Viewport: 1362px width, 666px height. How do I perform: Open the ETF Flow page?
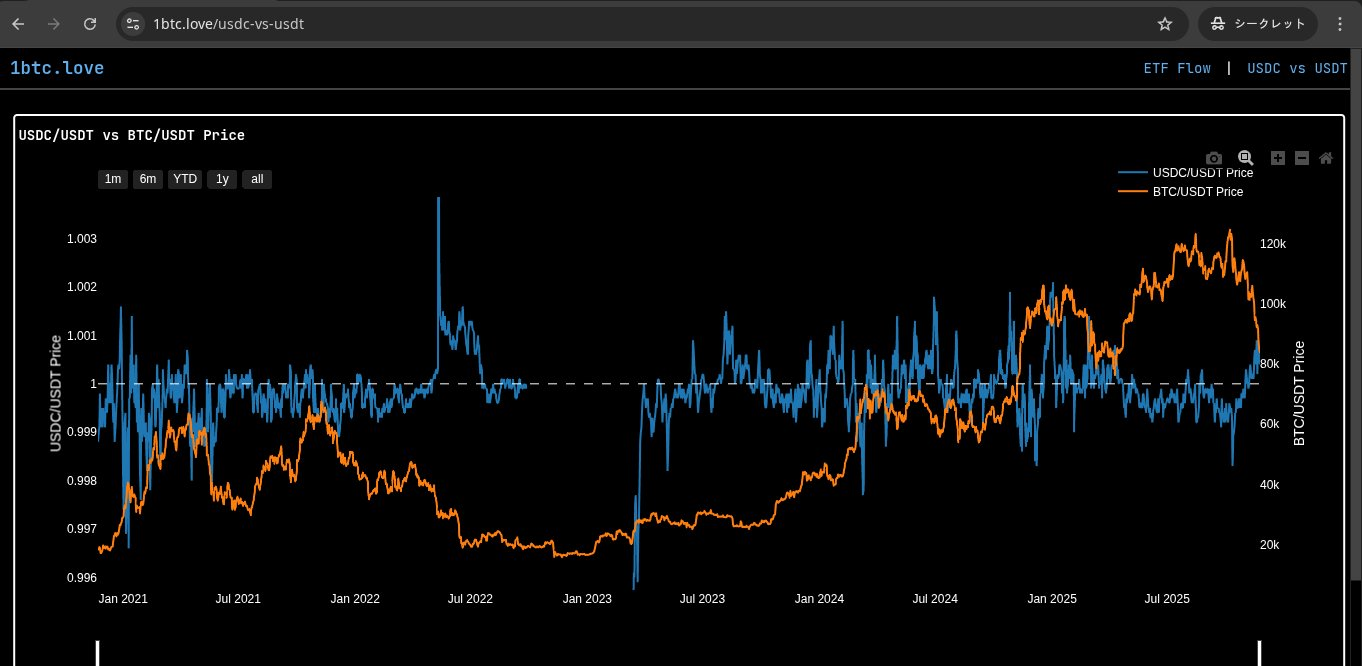pos(1177,69)
